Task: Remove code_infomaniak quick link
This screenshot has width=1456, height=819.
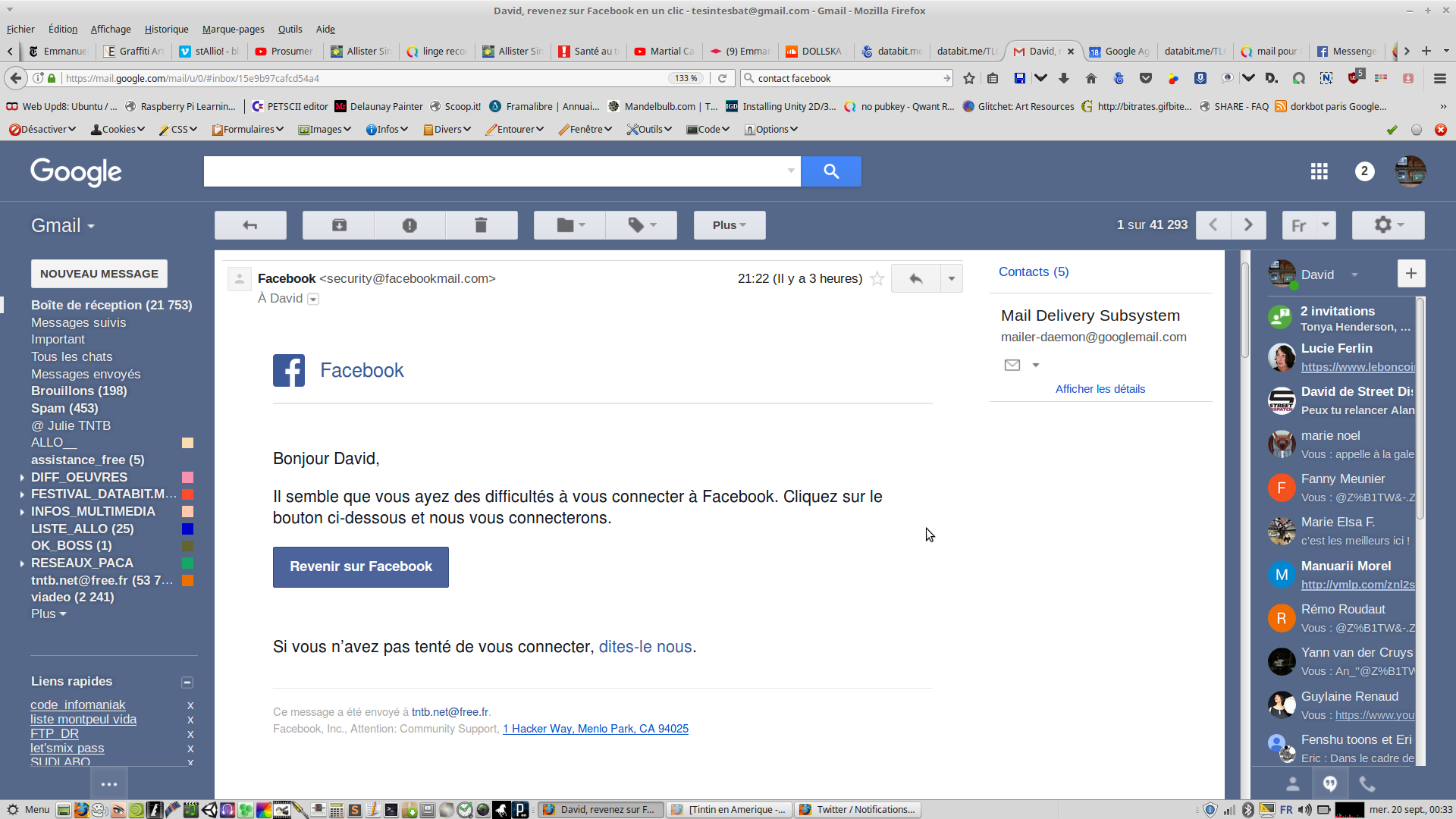Action: tap(190, 705)
